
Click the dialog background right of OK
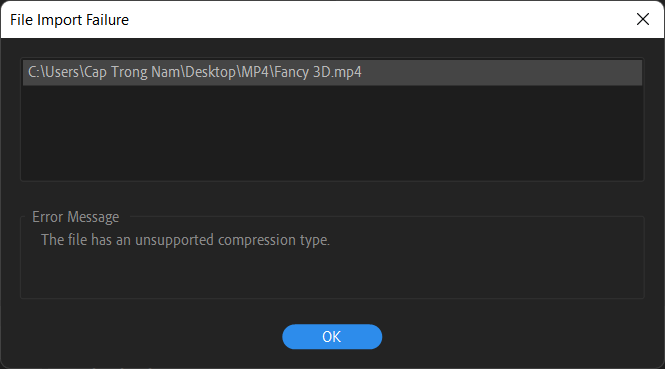[x=517, y=337]
